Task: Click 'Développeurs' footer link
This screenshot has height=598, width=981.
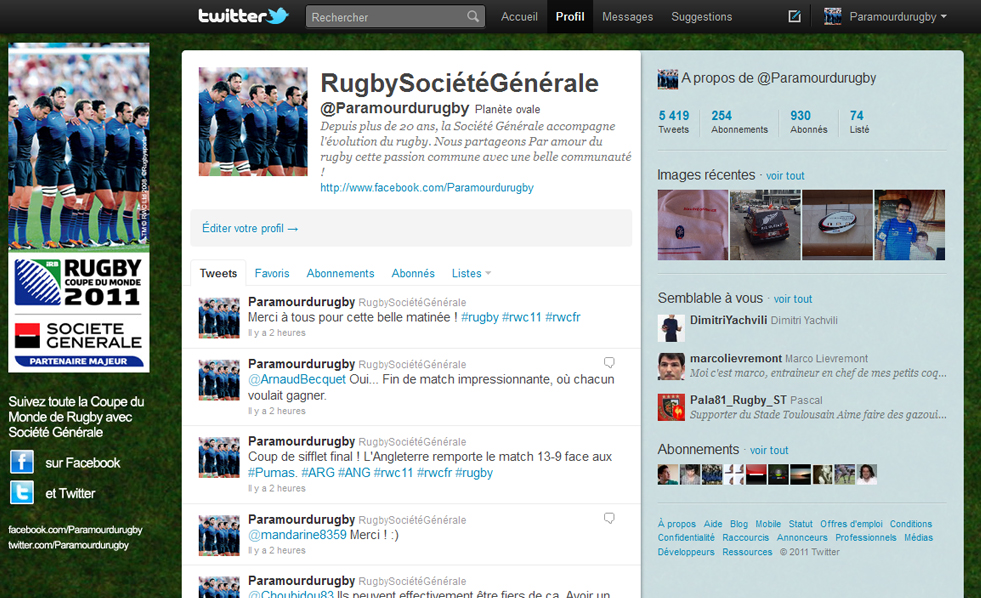Action: click(x=686, y=552)
